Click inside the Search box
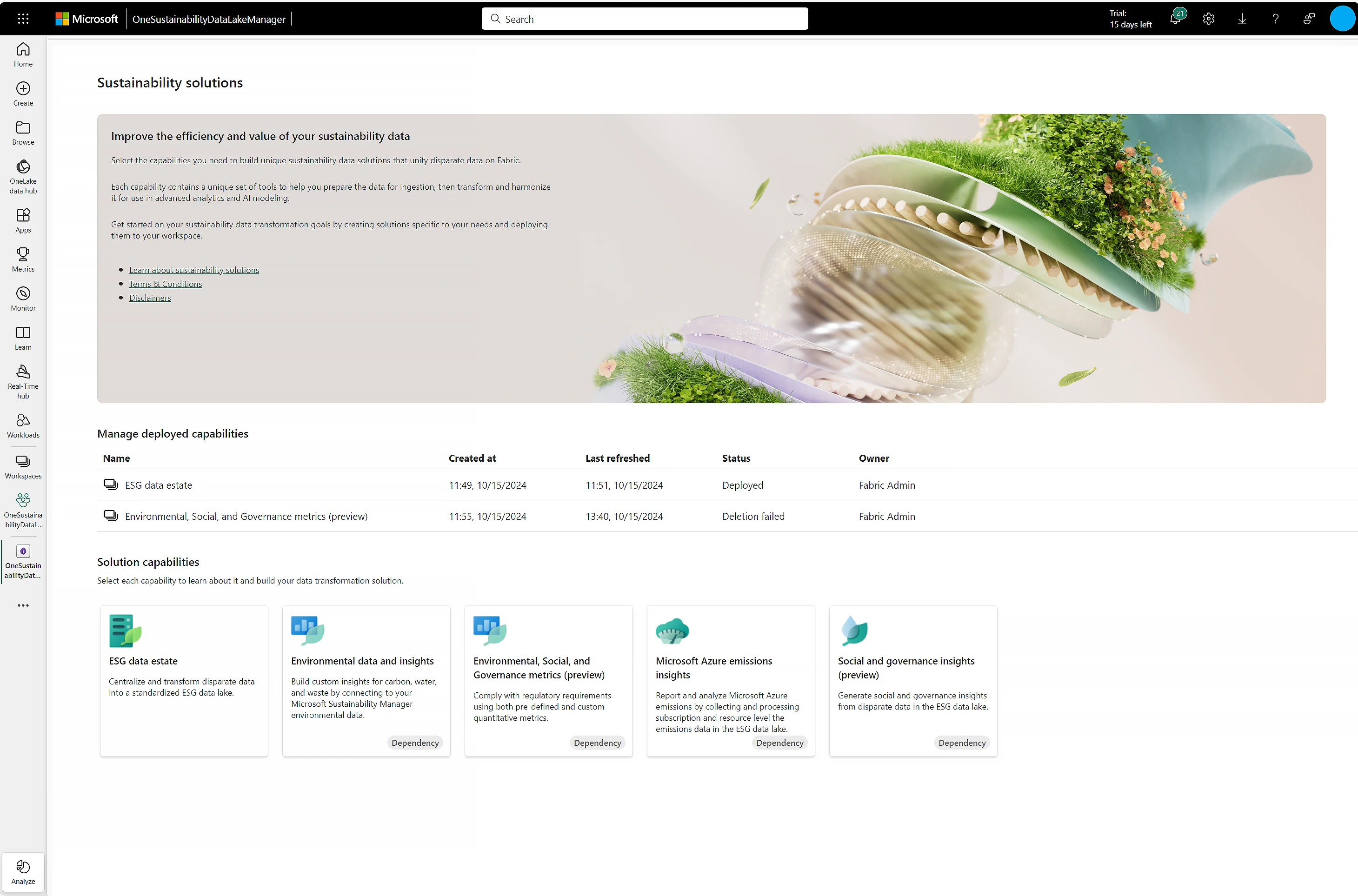1358x896 pixels. [x=644, y=18]
